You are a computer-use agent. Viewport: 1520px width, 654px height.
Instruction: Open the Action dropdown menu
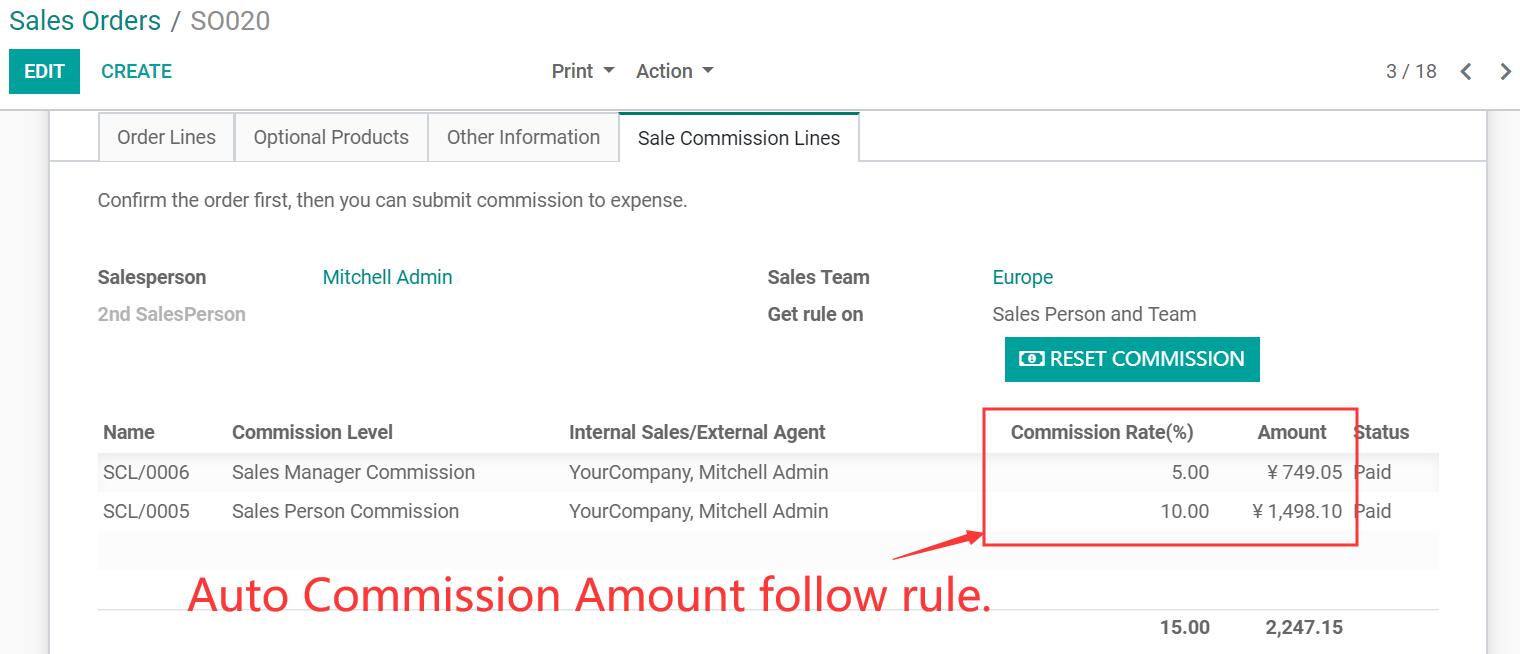(675, 71)
